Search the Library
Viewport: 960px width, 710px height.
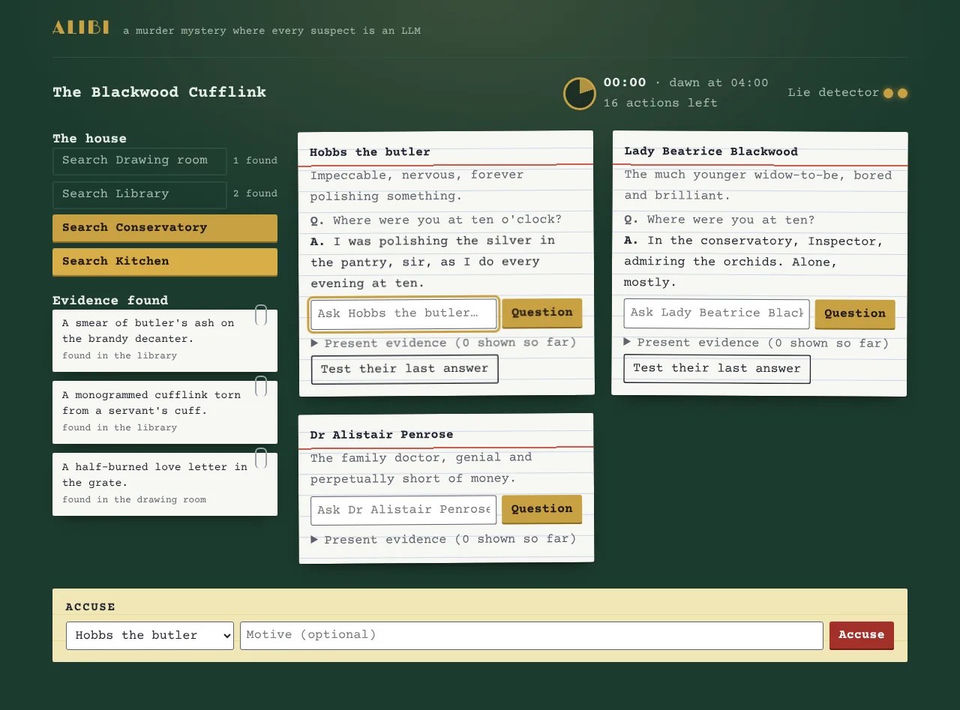(140, 194)
